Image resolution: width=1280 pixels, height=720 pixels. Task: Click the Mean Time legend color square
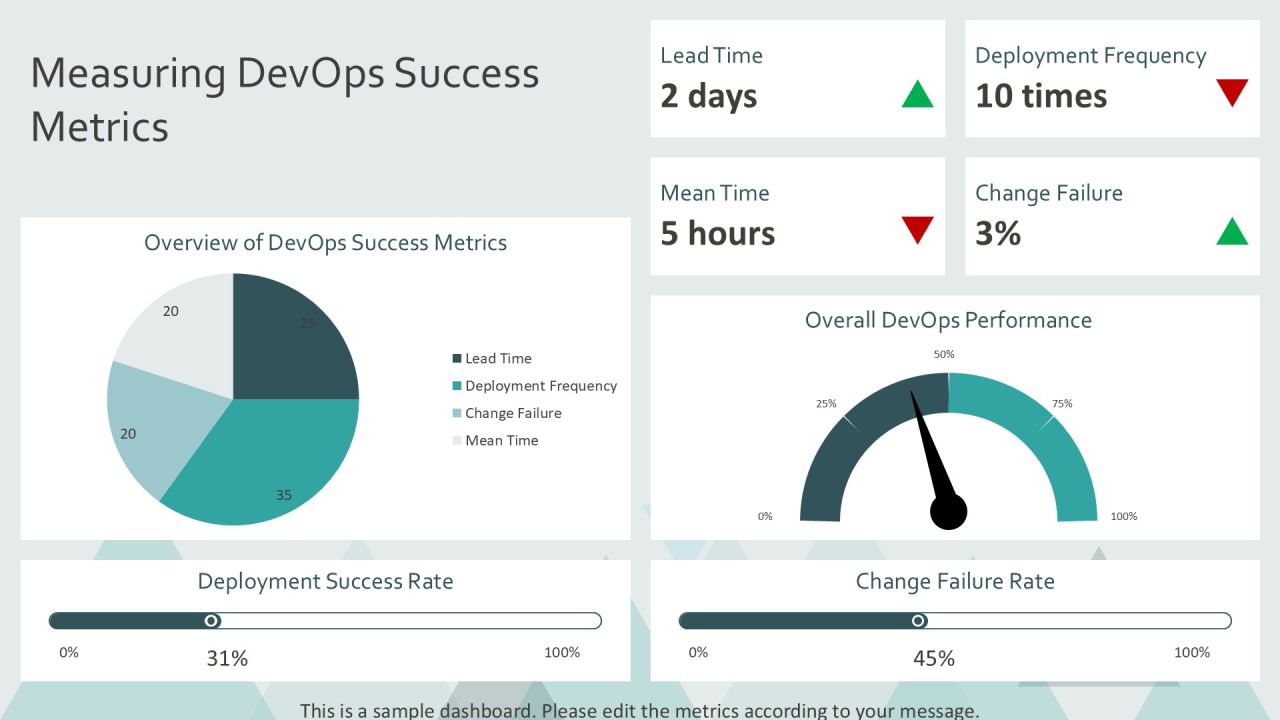pyautogui.click(x=457, y=440)
